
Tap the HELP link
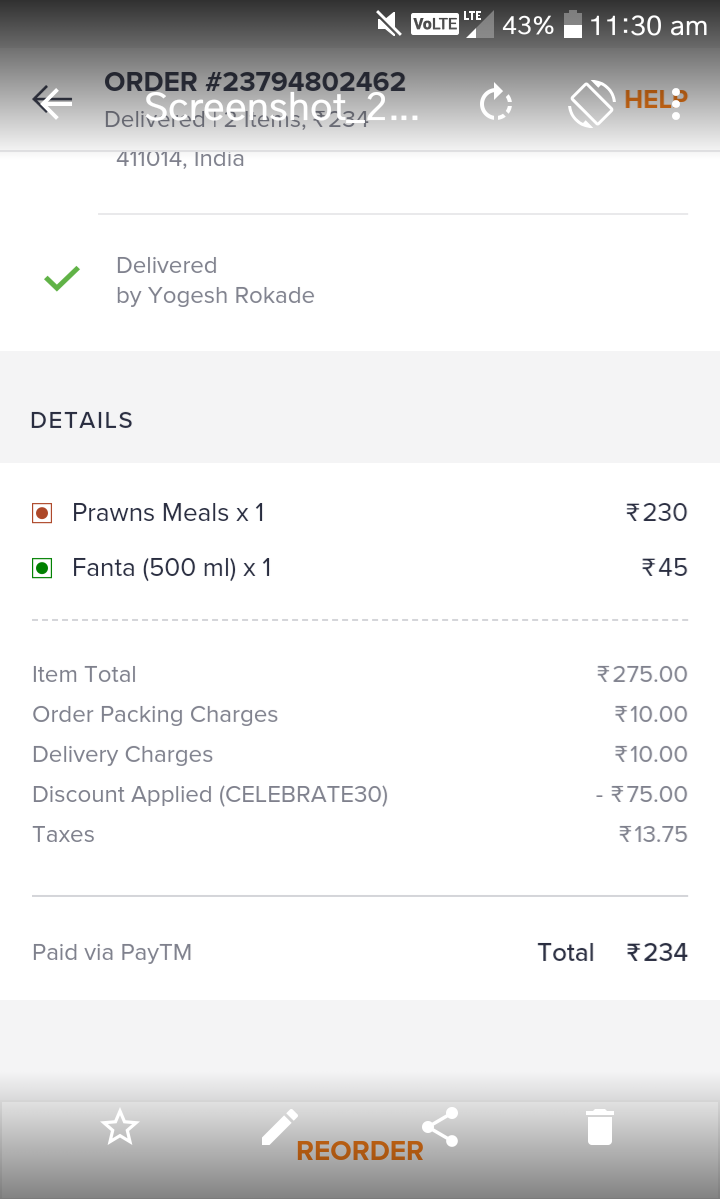646,99
